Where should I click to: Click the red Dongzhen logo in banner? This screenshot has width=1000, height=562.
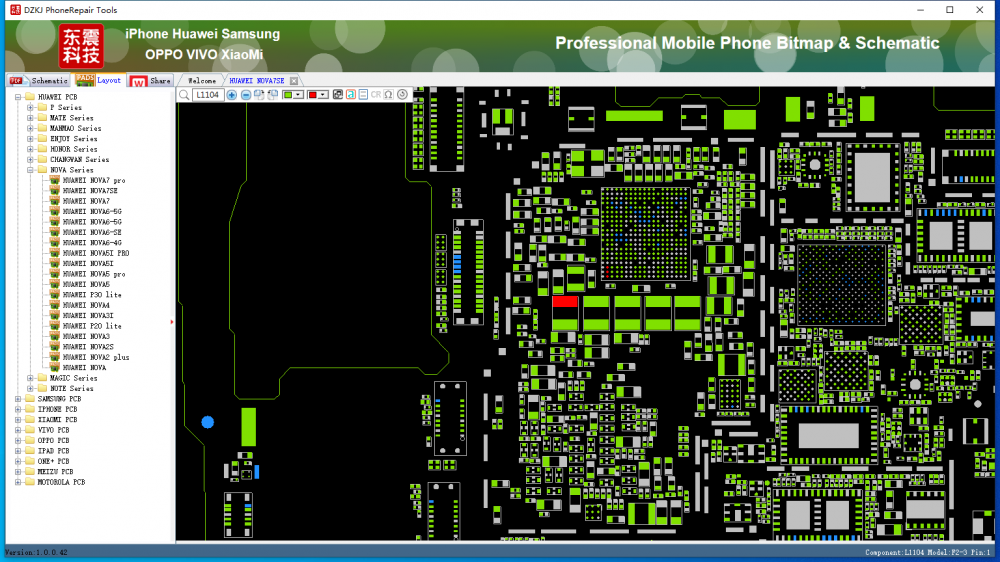click(81, 46)
